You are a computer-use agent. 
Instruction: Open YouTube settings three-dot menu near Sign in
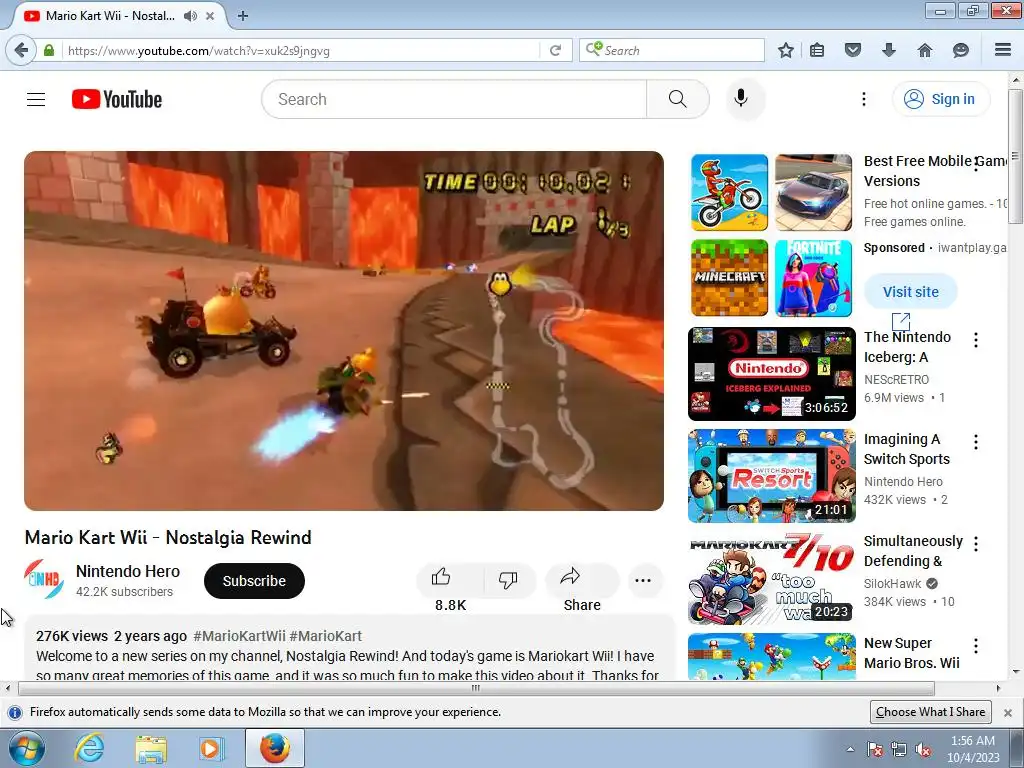click(863, 99)
